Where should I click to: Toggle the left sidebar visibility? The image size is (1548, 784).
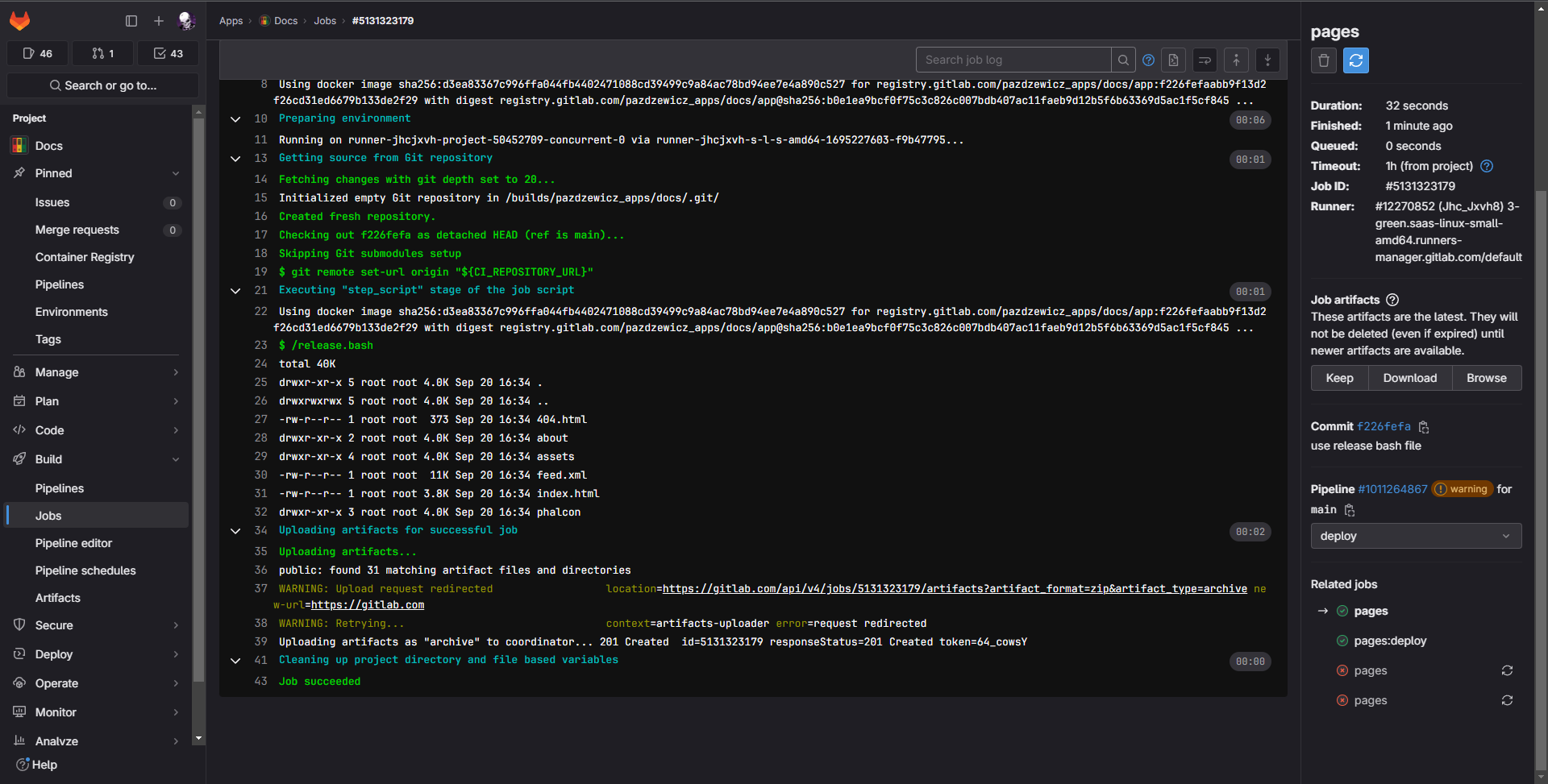[131, 21]
